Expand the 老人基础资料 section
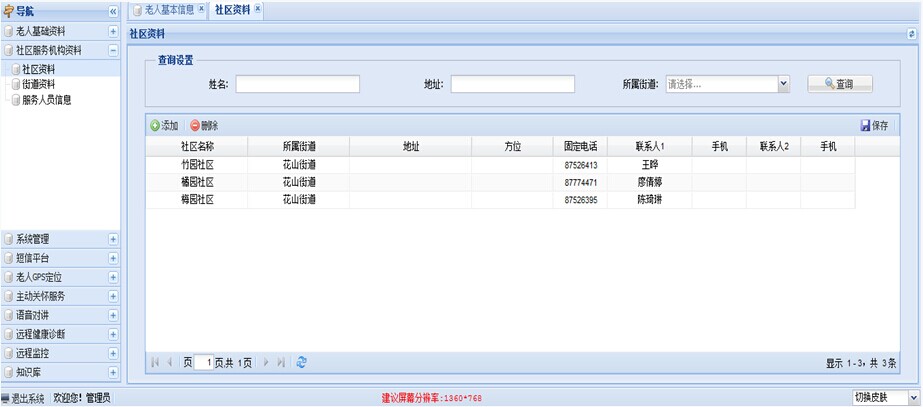Screen dimensions: 923x407 click(113, 32)
